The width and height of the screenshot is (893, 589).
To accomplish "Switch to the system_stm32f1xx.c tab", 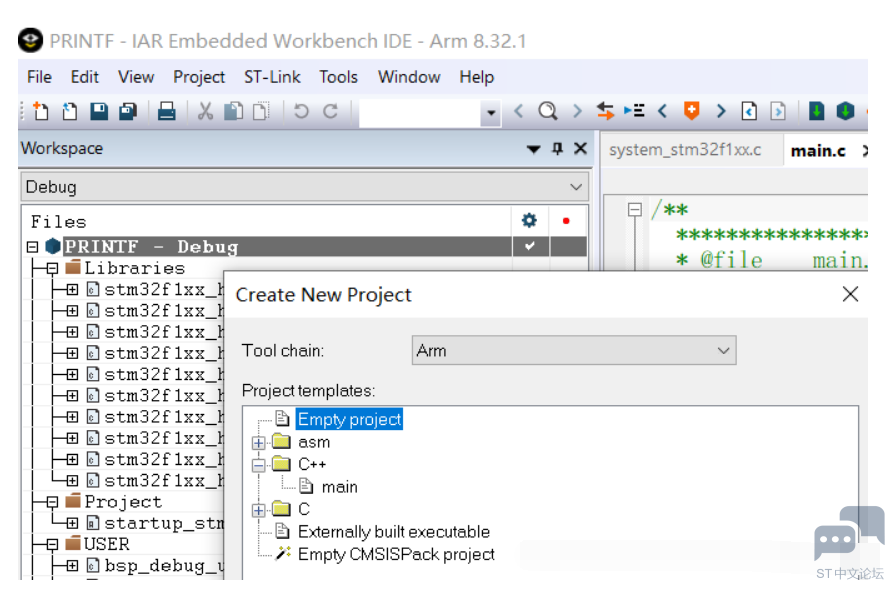I will pos(684,150).
